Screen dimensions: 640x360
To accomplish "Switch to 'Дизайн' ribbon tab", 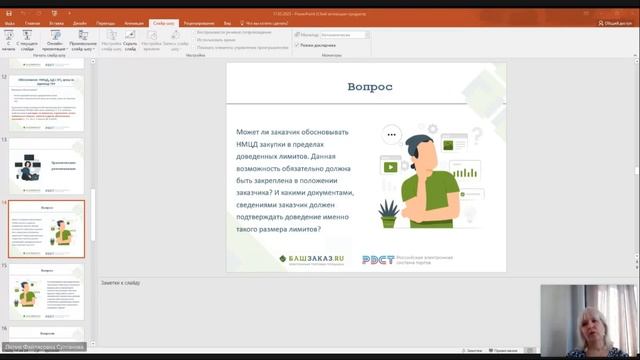I will [x=80, y=23].
